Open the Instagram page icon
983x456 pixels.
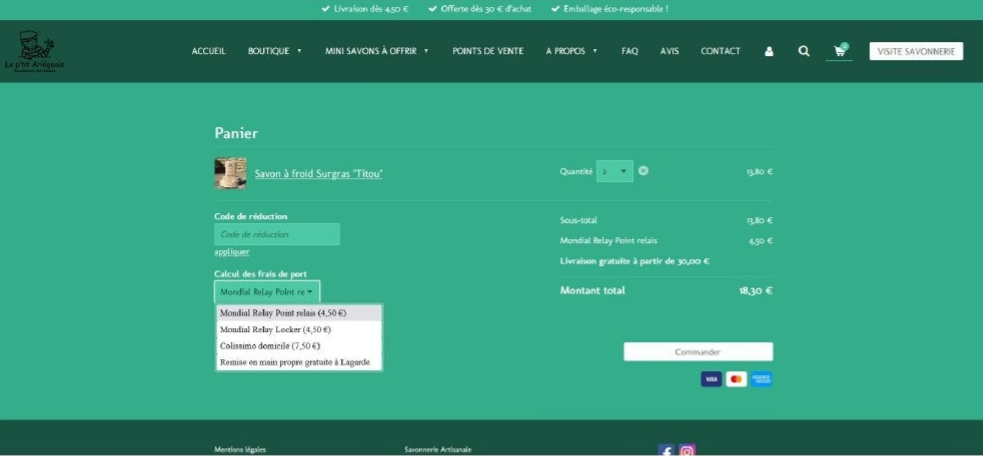click(687, 450)
